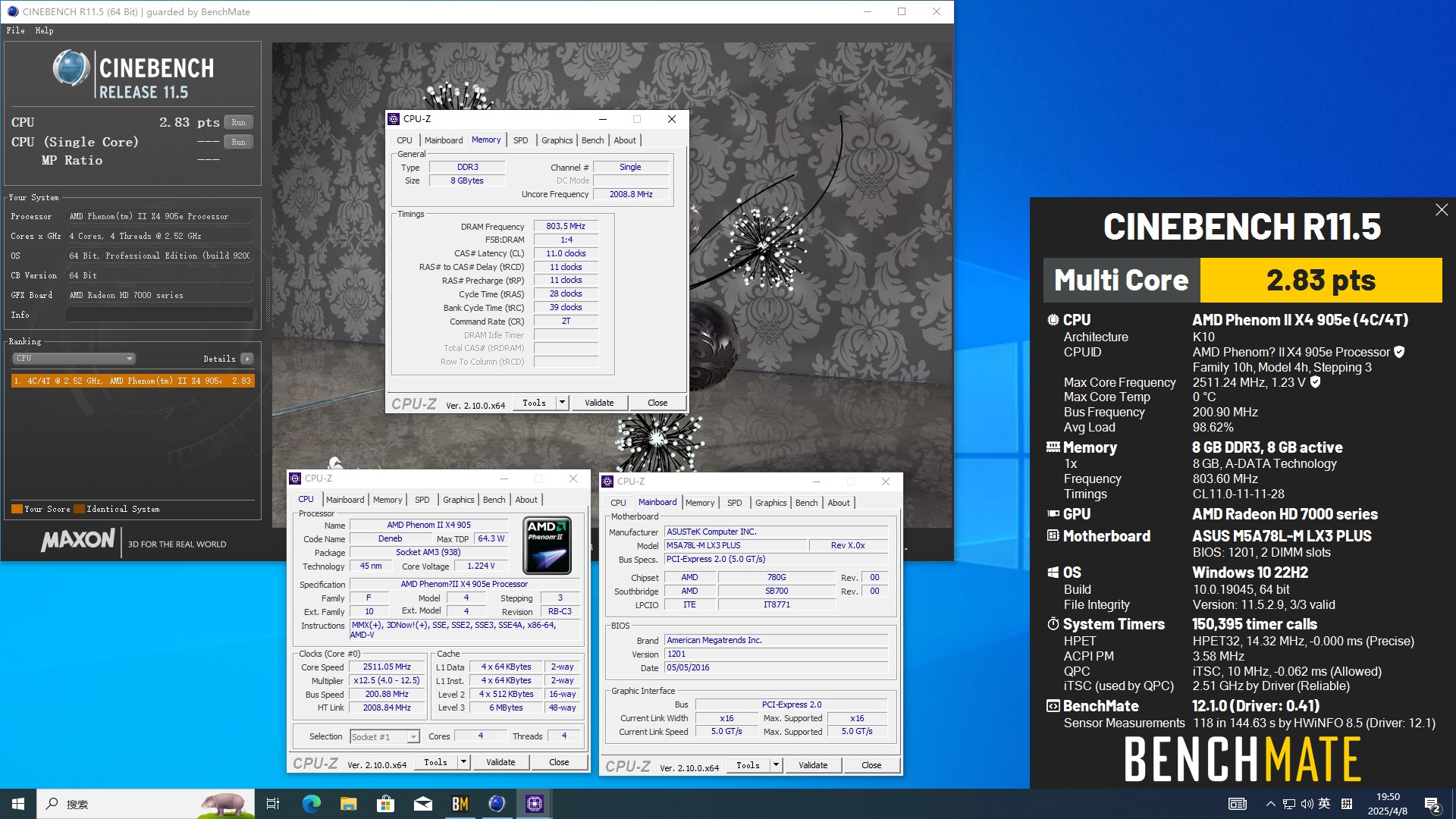The height and width of the screenshot is (819, 1456).
Task: Click Cinebench logo sphere icon
Action: click(x=71, y=68)
